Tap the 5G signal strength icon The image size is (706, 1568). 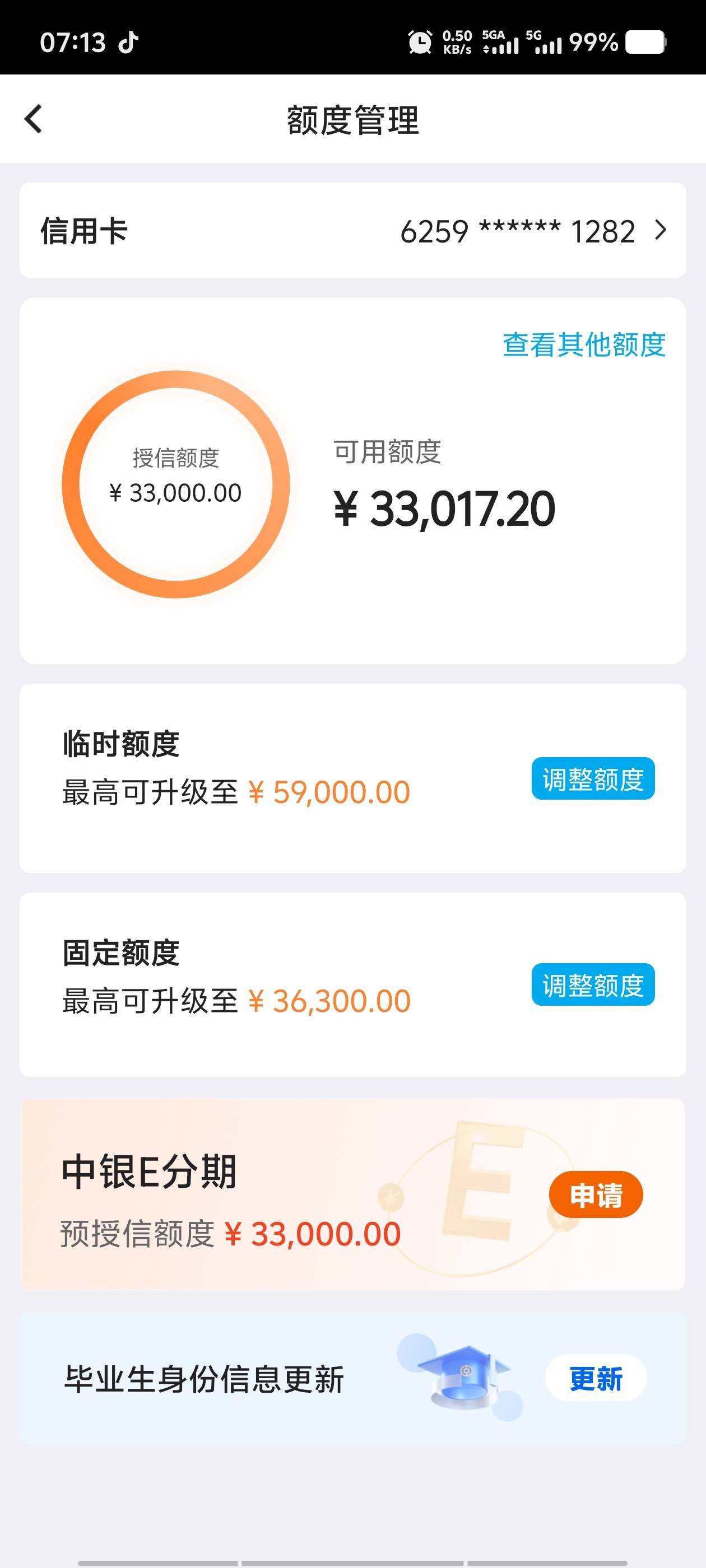point(544,42)
